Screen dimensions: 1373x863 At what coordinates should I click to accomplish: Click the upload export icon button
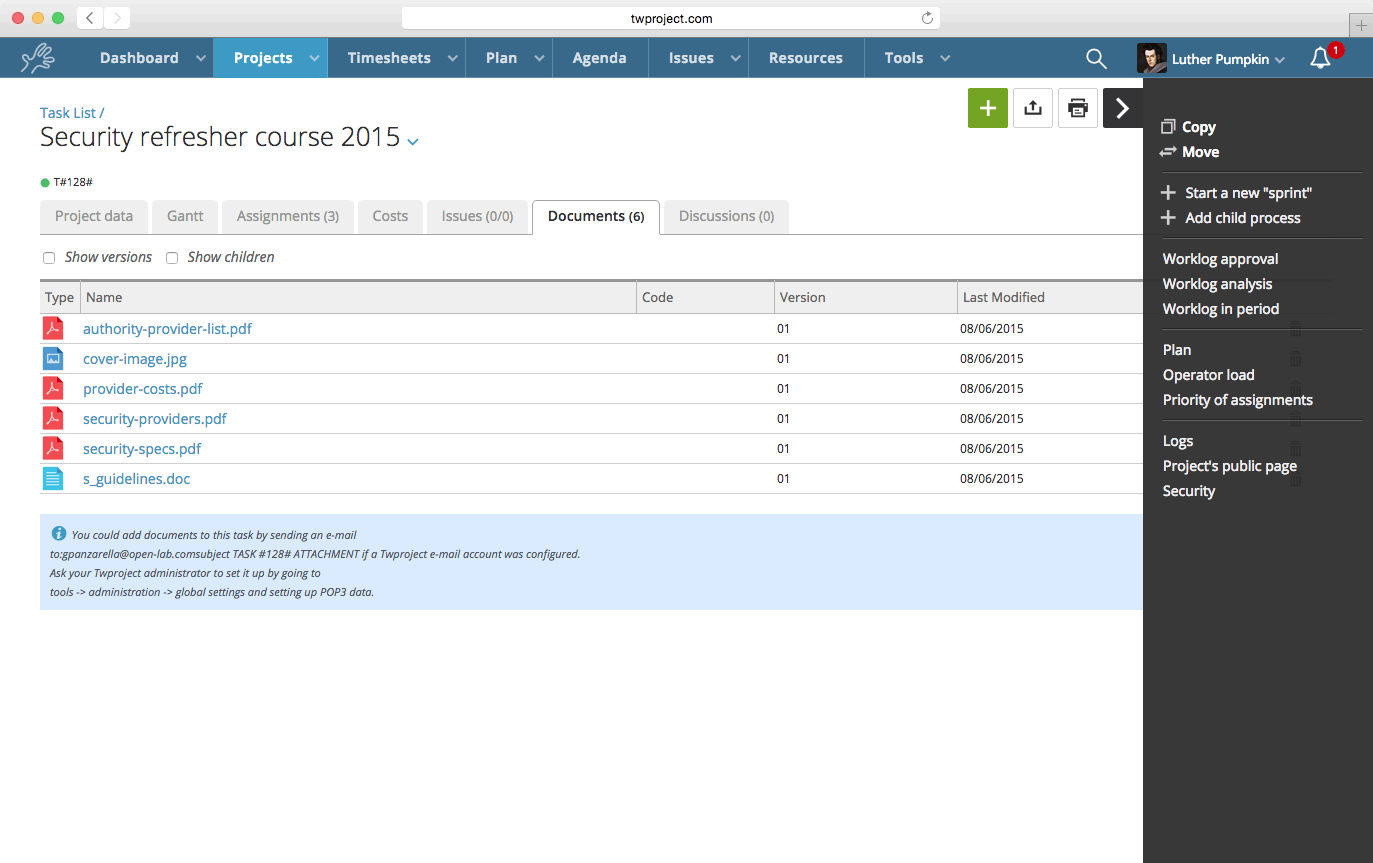(x=1033, y=108)
